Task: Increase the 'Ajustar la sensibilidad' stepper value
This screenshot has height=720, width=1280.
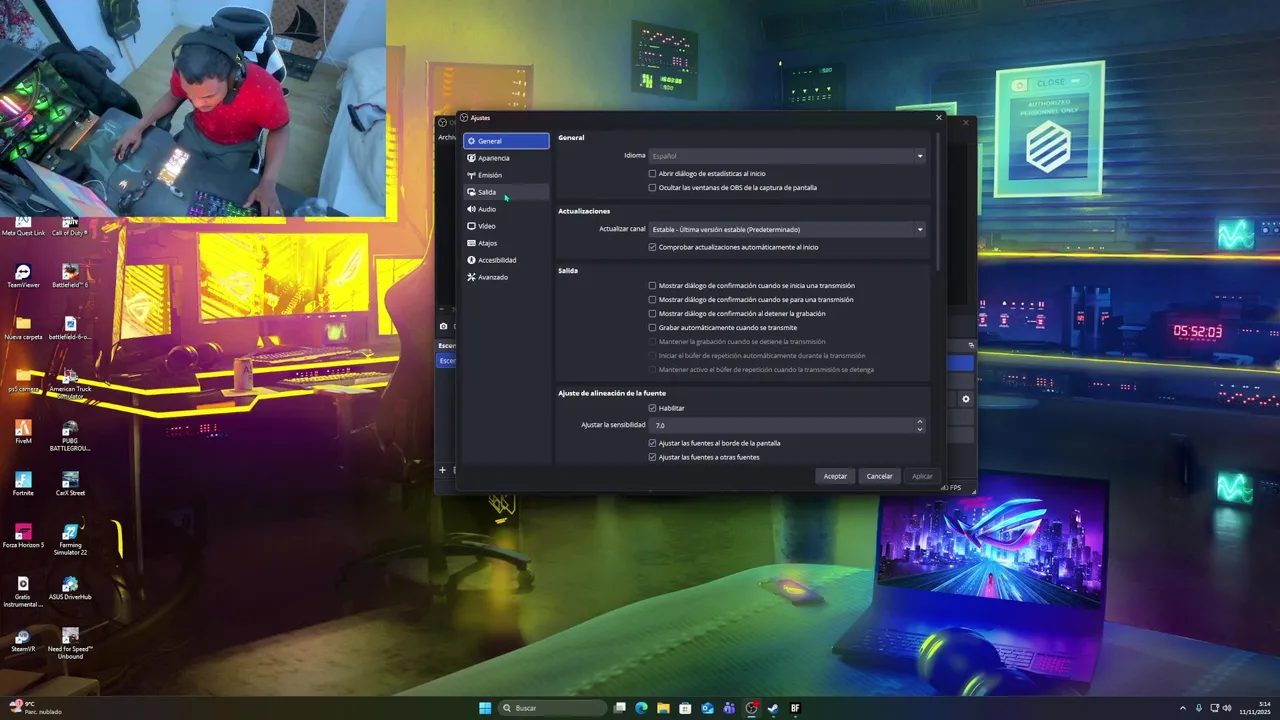Action: 920,422
